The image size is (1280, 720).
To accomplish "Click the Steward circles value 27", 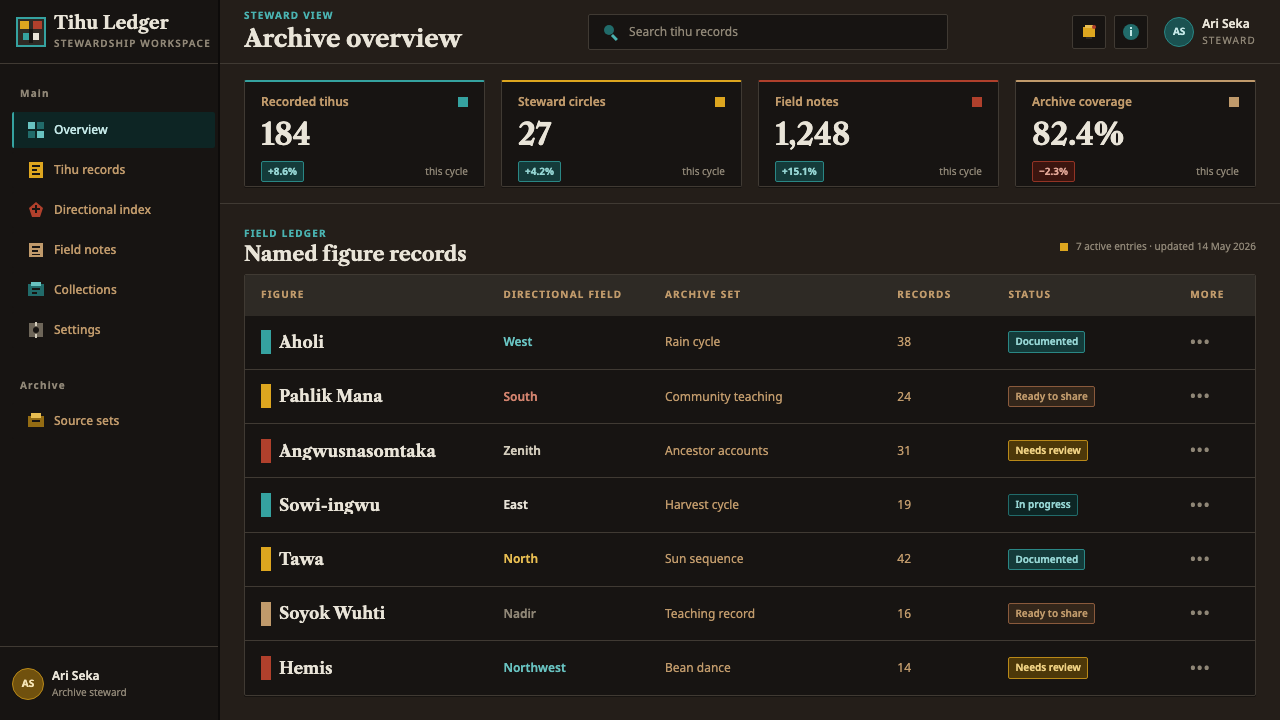I will click(x=535, y=134).
